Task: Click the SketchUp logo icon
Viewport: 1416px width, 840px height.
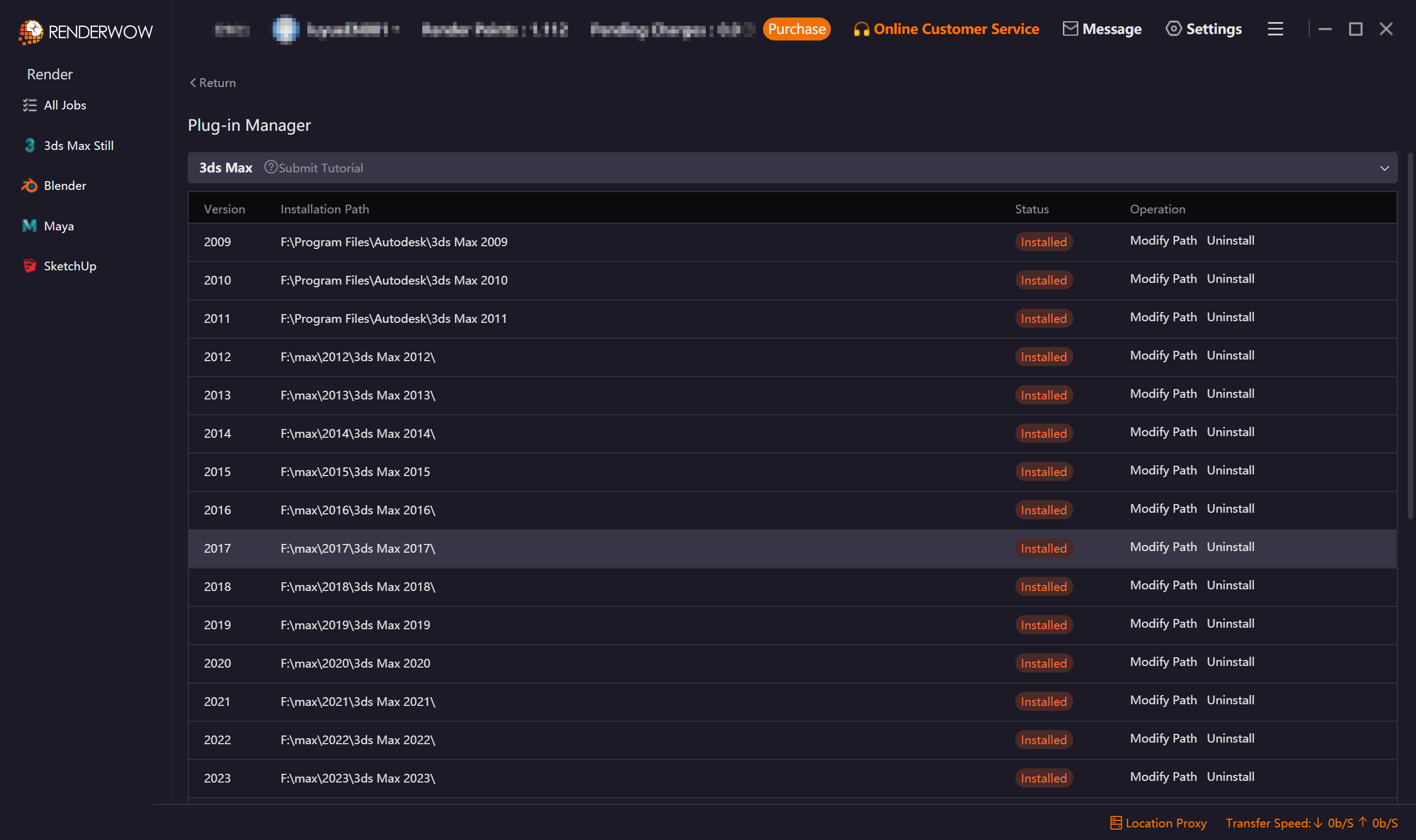Action: [30, 266]
